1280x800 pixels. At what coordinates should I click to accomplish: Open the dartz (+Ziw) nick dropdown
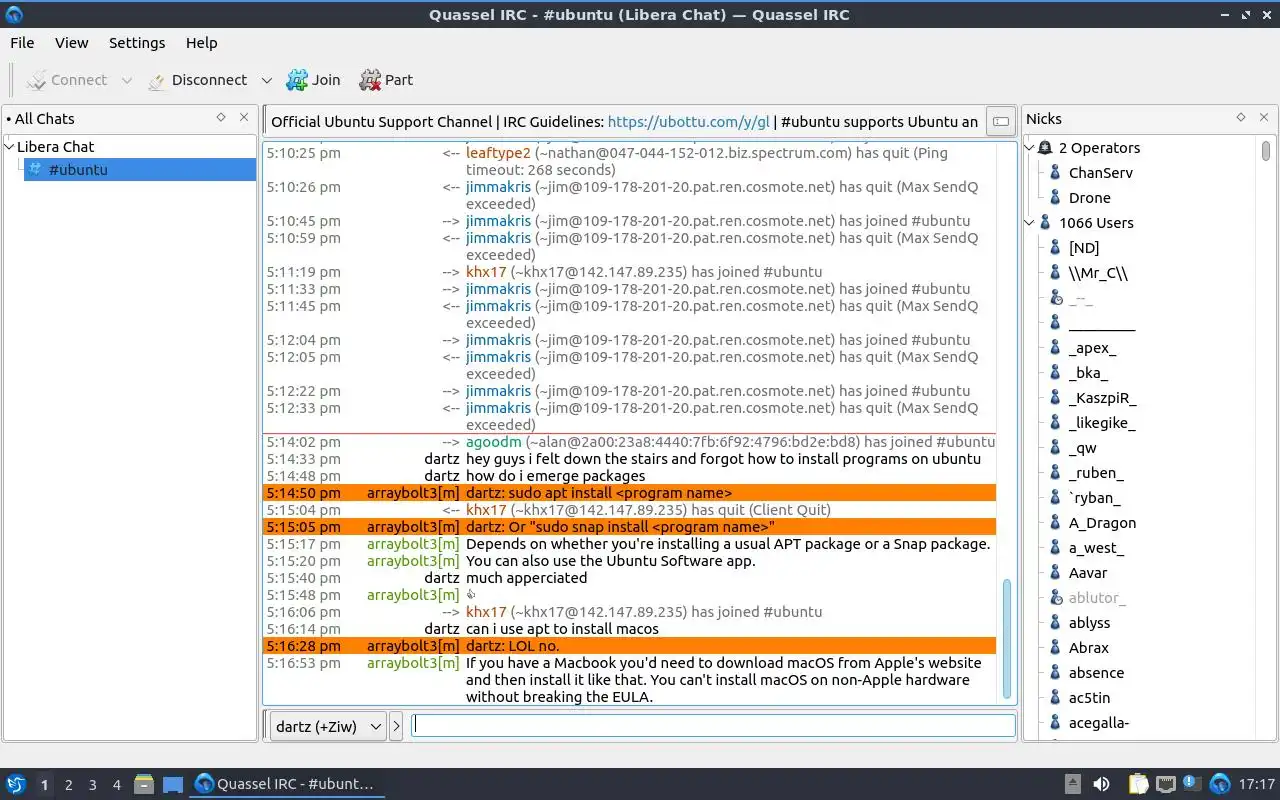328,727
